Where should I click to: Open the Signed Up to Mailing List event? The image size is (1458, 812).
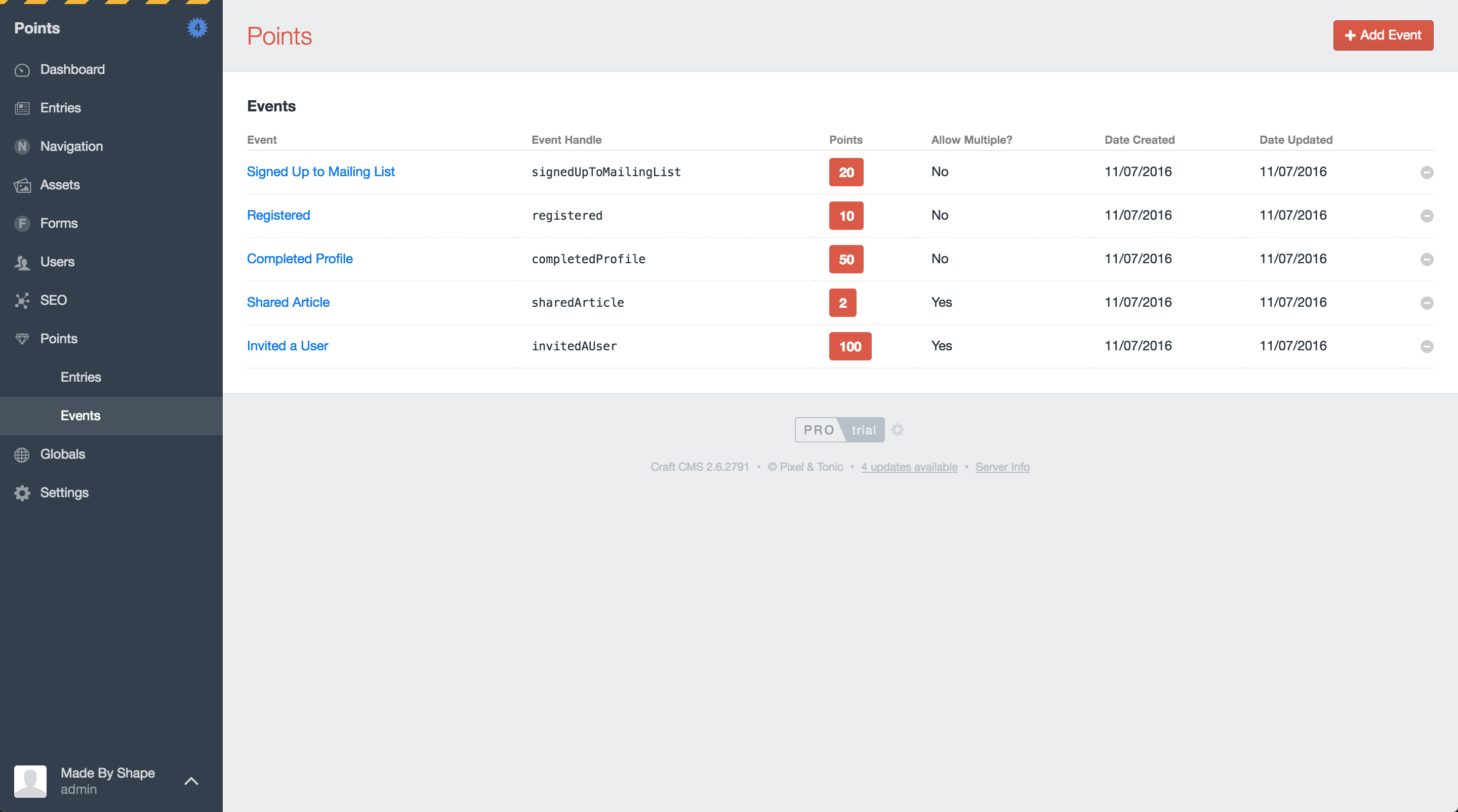(320, 172)
